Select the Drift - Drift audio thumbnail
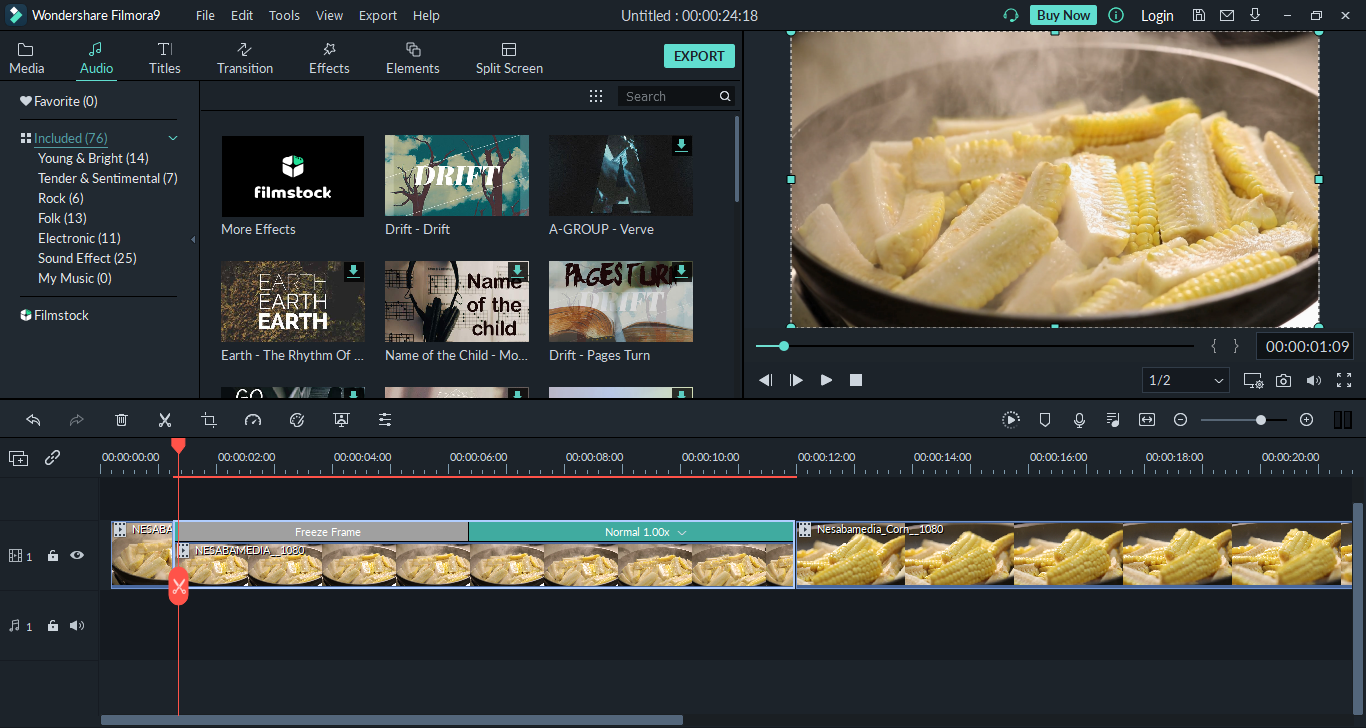 (457, 176)
